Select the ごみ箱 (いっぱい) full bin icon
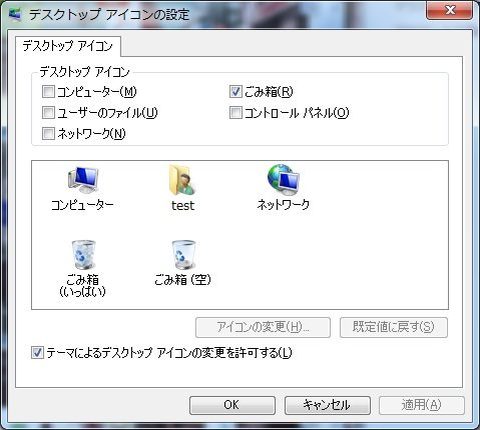Image resolution: width=480 pixels, height=430 pixels. (x=83, y=255)
